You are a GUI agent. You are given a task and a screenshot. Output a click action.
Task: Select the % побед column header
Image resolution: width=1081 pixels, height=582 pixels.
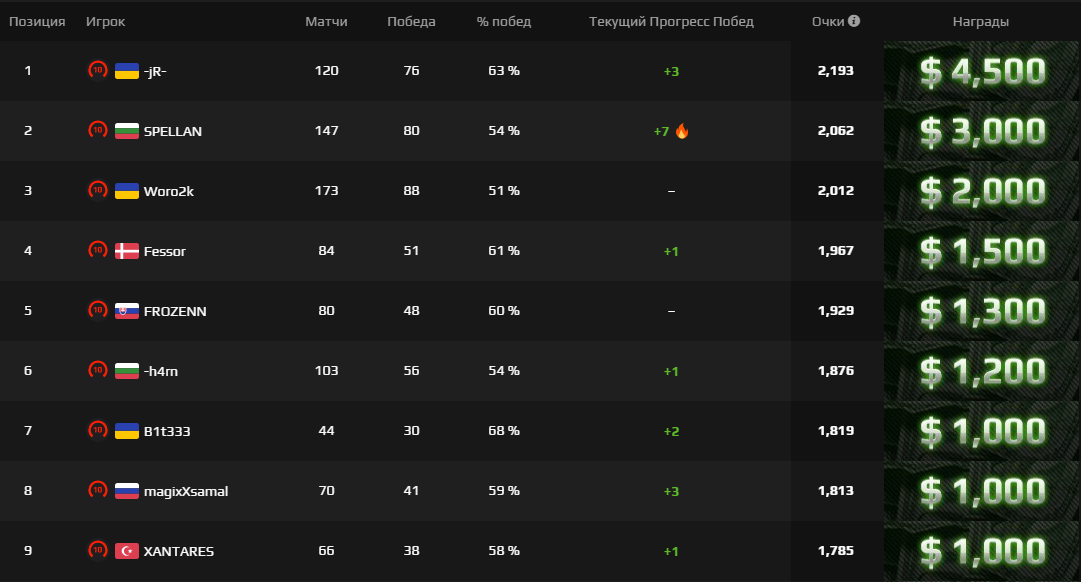[504, 21]
